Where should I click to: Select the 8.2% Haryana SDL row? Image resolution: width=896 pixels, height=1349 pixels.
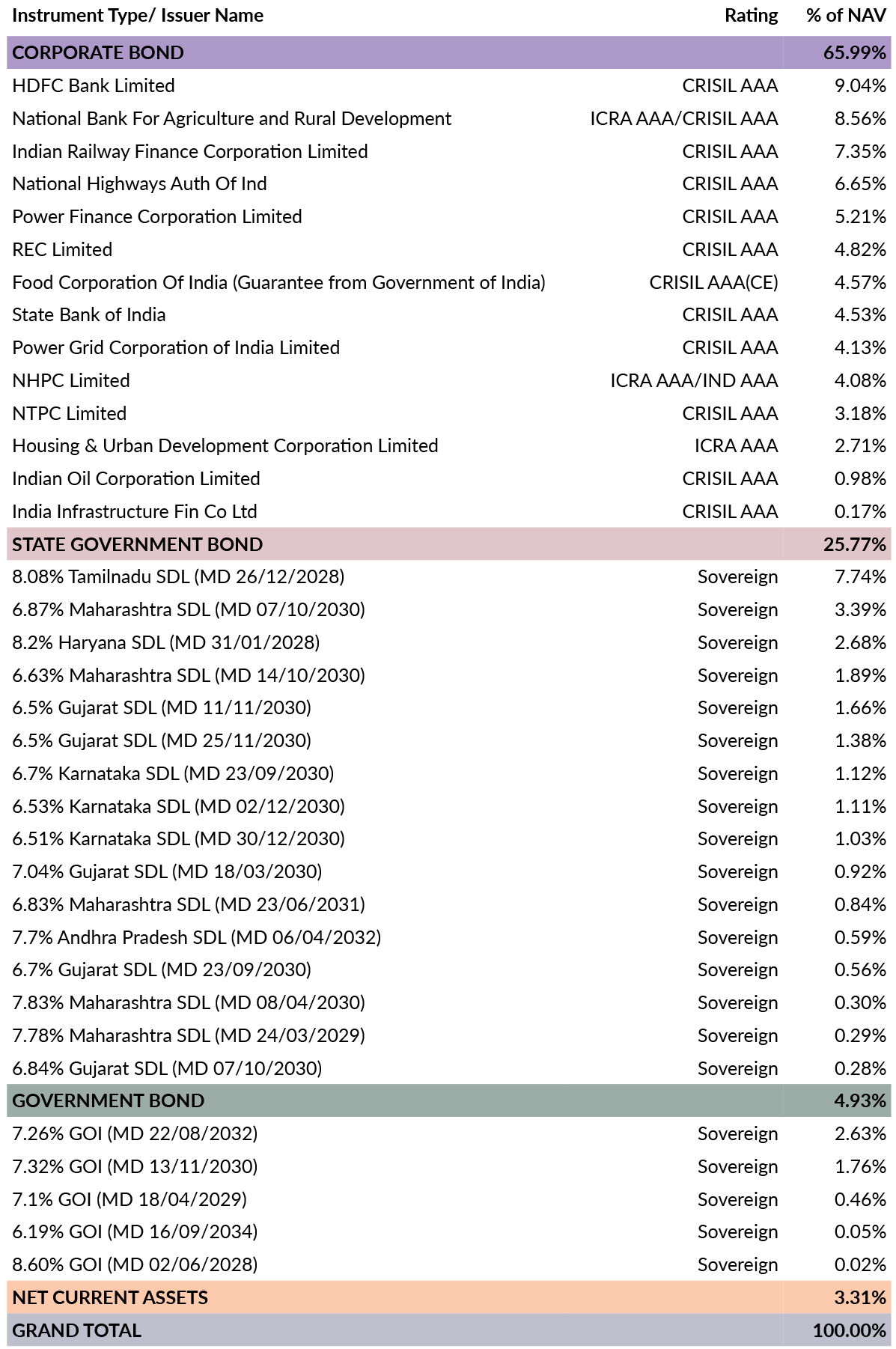(448, 642)
